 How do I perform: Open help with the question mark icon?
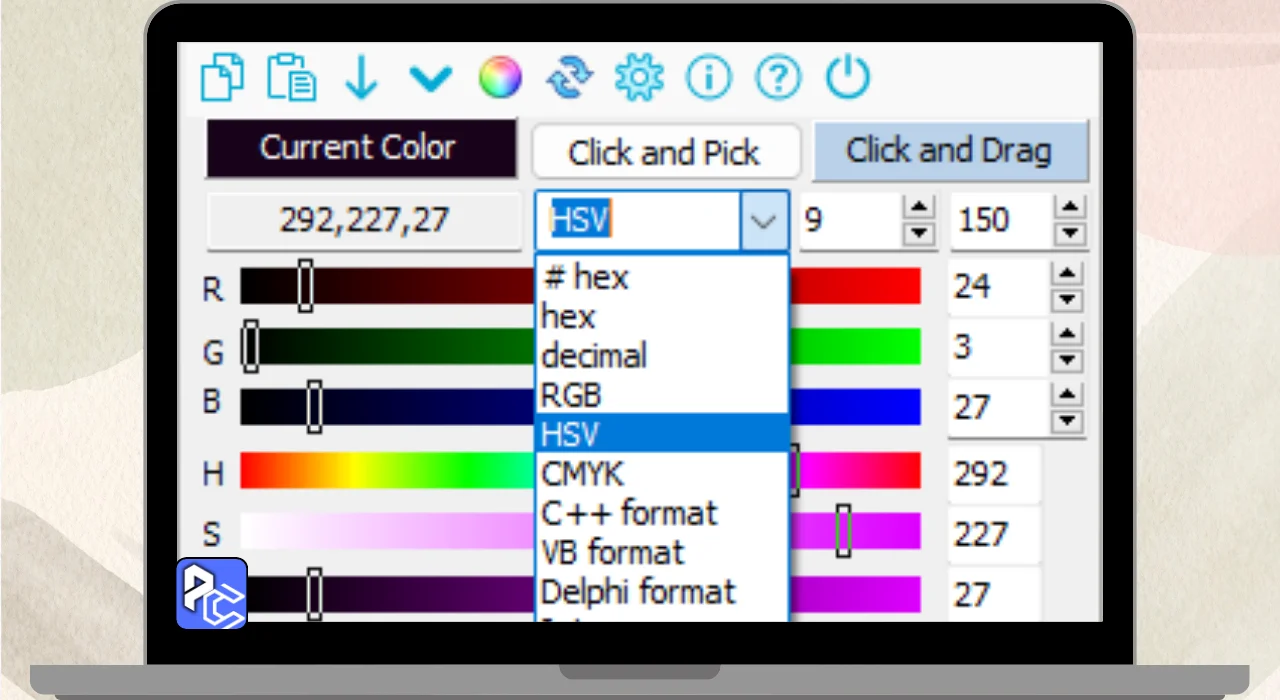(x=779, y=78)
